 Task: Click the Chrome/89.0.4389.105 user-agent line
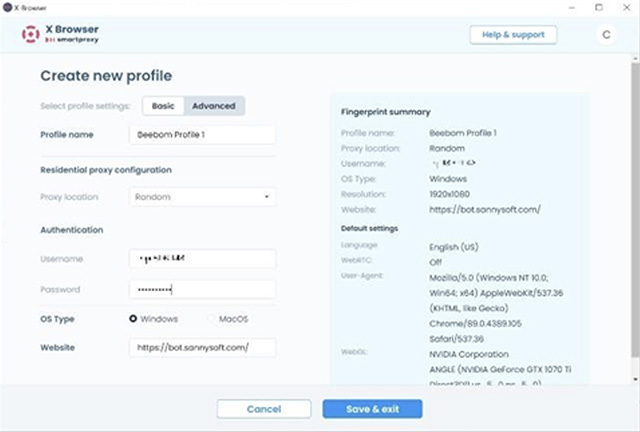tap(475, 323)
